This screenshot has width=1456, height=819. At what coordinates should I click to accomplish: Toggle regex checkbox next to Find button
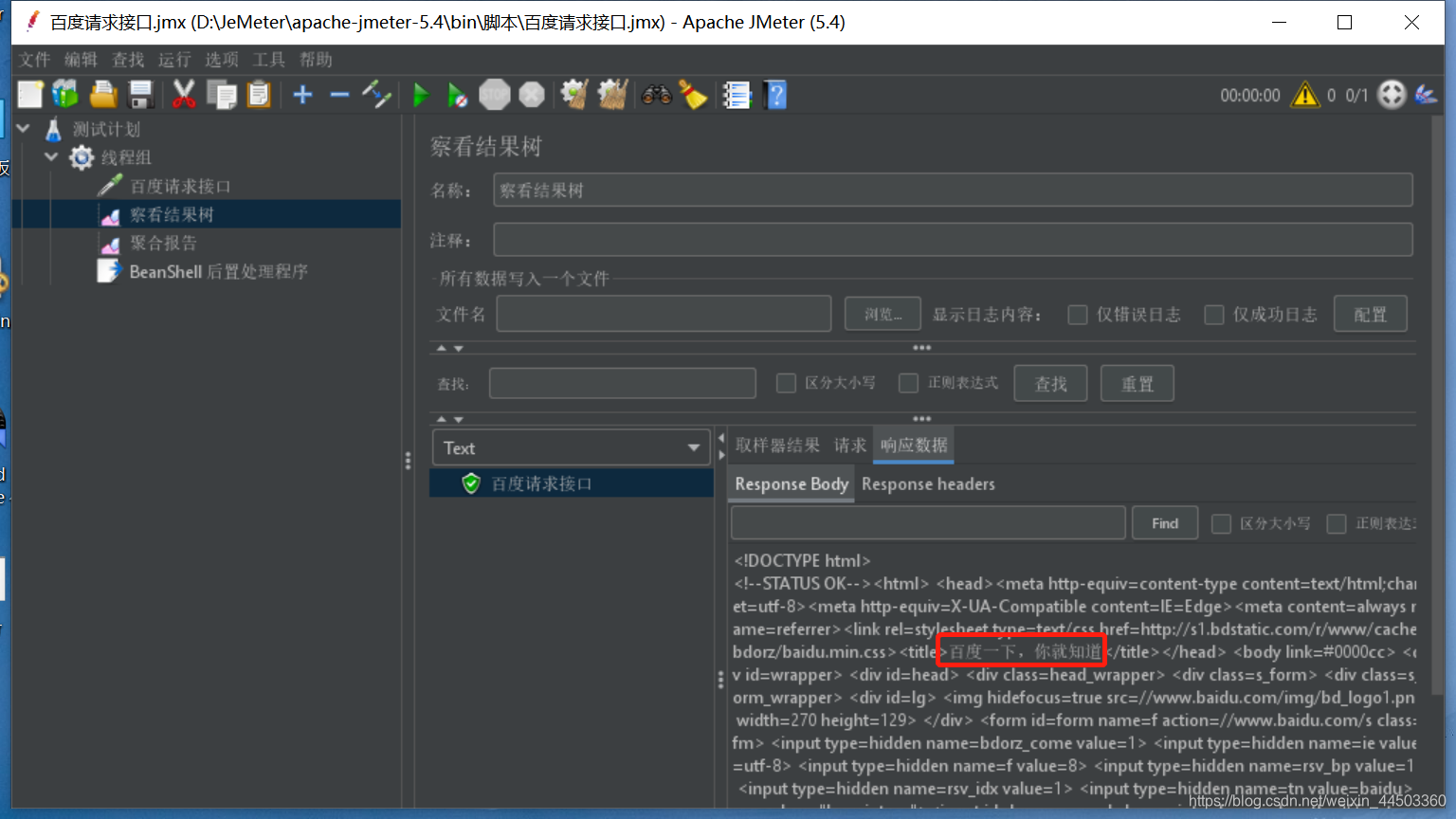[1337, 523]
